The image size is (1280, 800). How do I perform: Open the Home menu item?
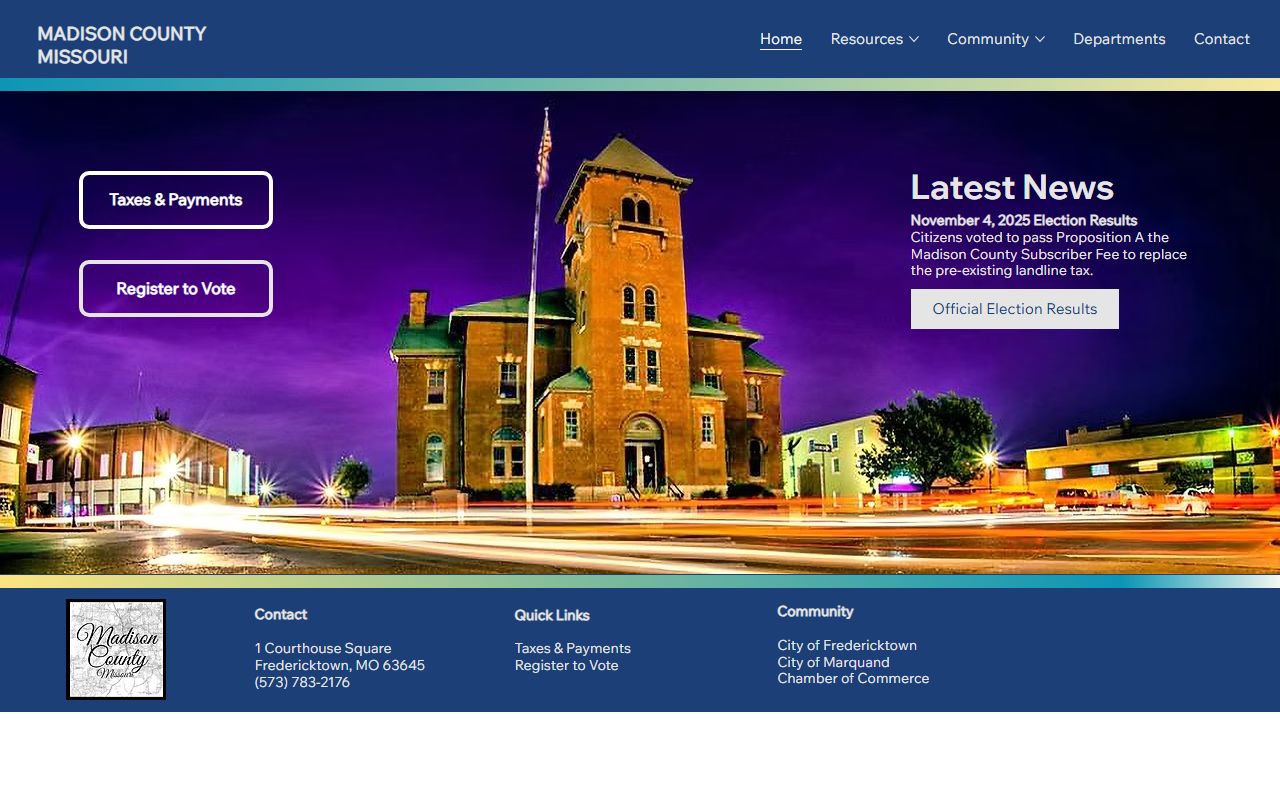click(781, 39)
